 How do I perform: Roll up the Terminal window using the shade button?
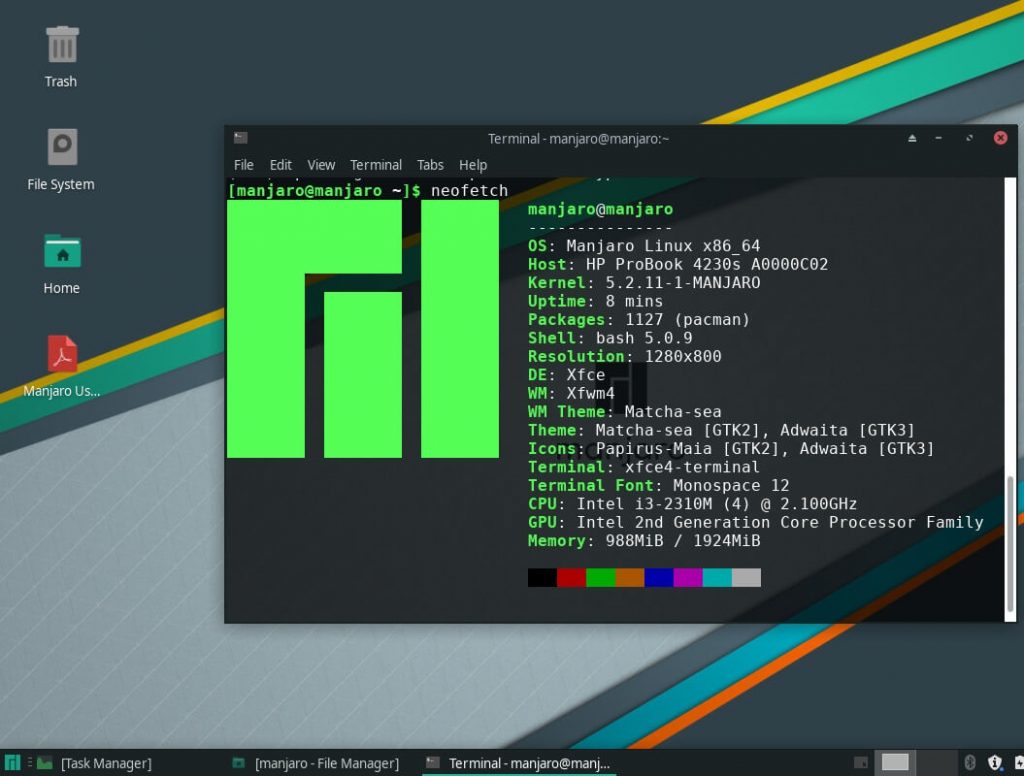[x=912, y=138]
